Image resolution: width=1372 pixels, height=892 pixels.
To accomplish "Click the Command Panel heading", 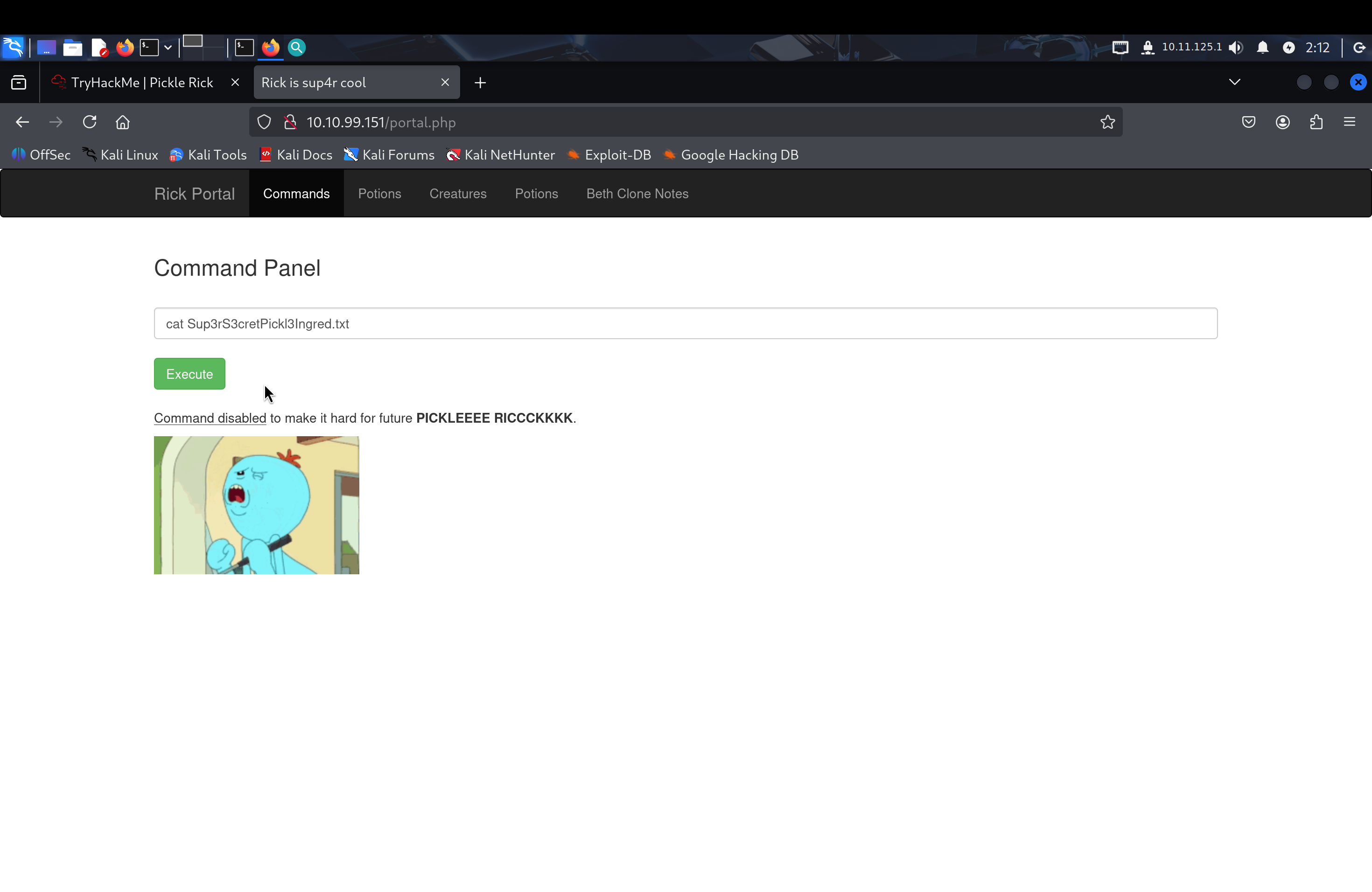I will point(237,268).
